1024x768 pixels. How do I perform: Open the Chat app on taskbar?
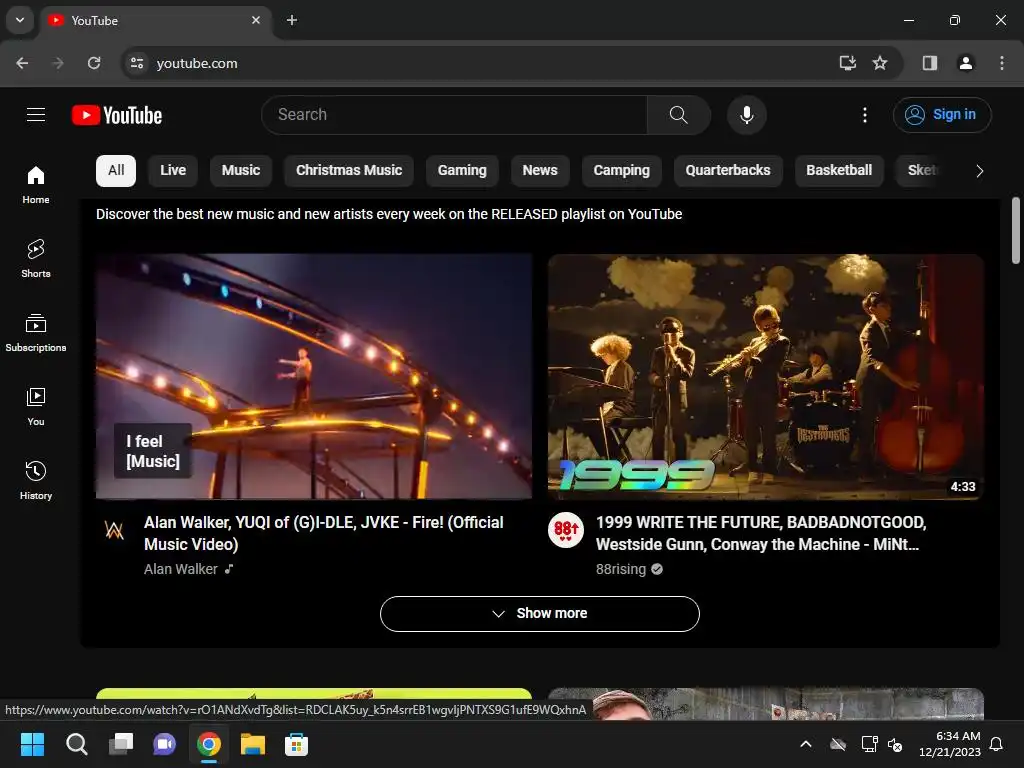[x=165, y=744]
